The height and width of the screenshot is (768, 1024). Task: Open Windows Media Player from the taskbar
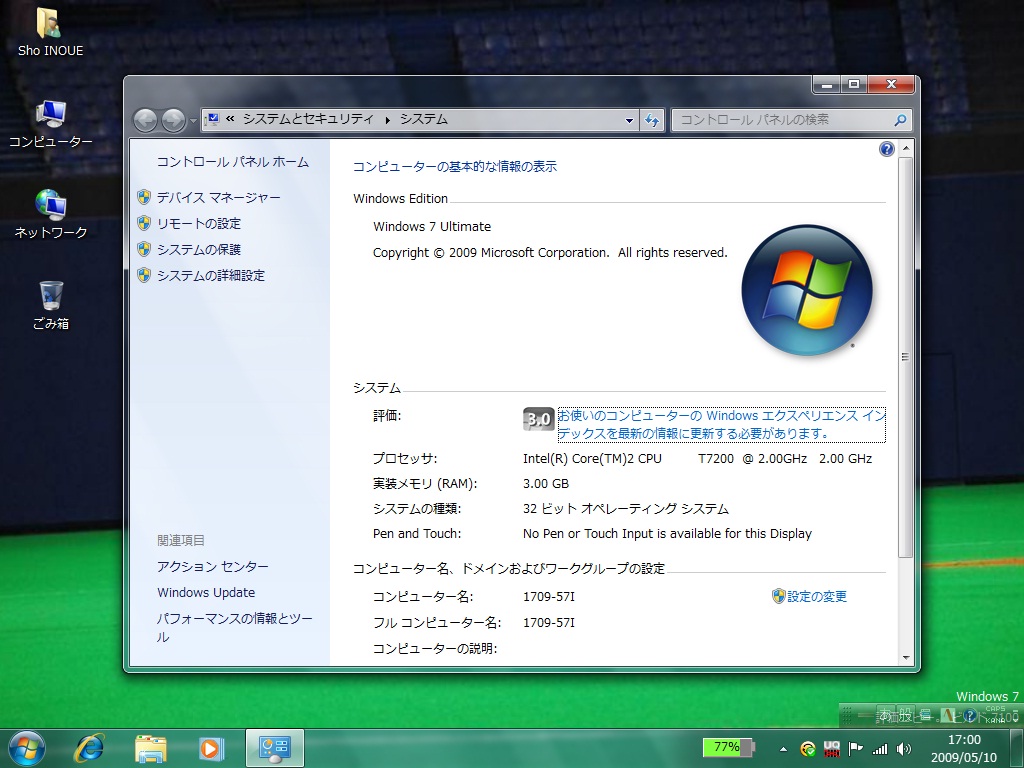point(211,748)
